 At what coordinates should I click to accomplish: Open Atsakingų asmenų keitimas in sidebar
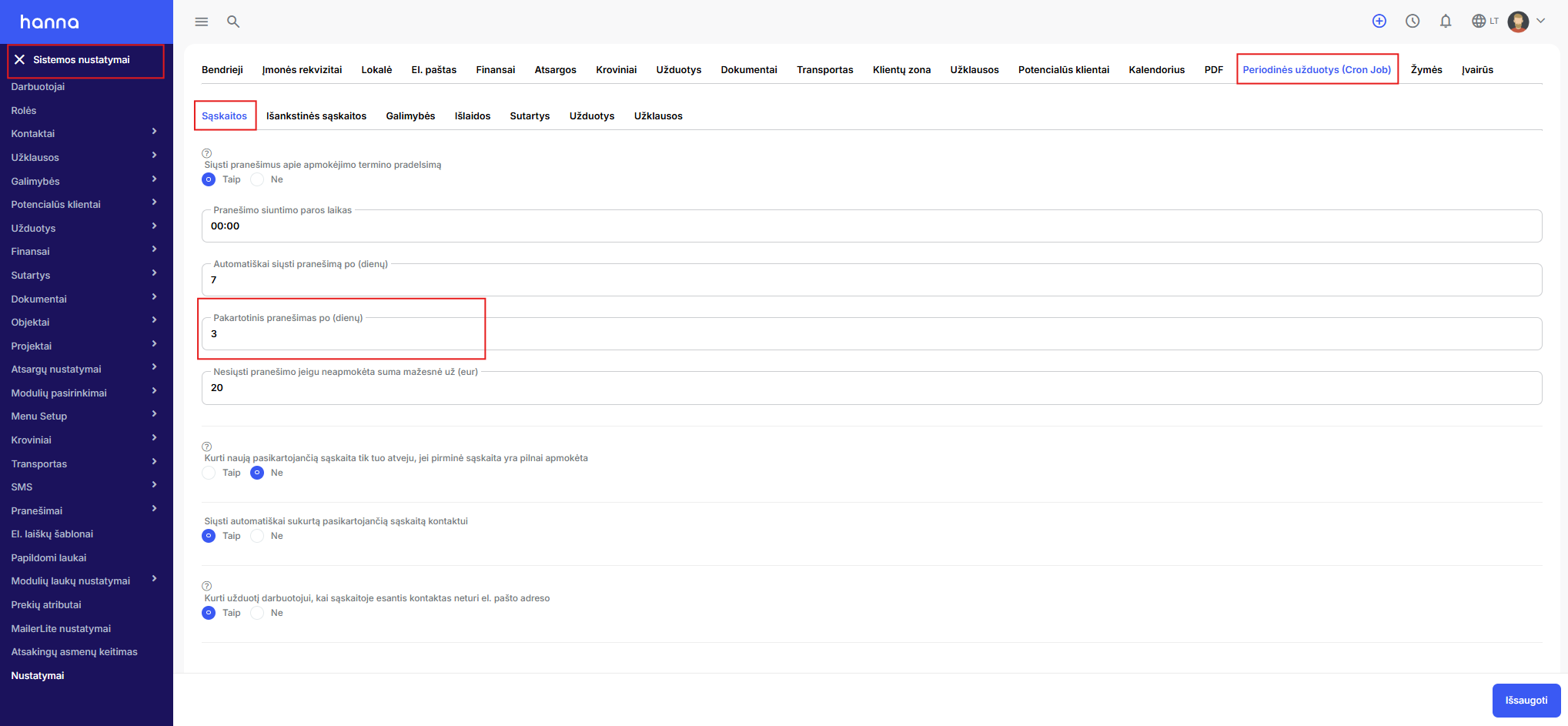tap(74, 651)
